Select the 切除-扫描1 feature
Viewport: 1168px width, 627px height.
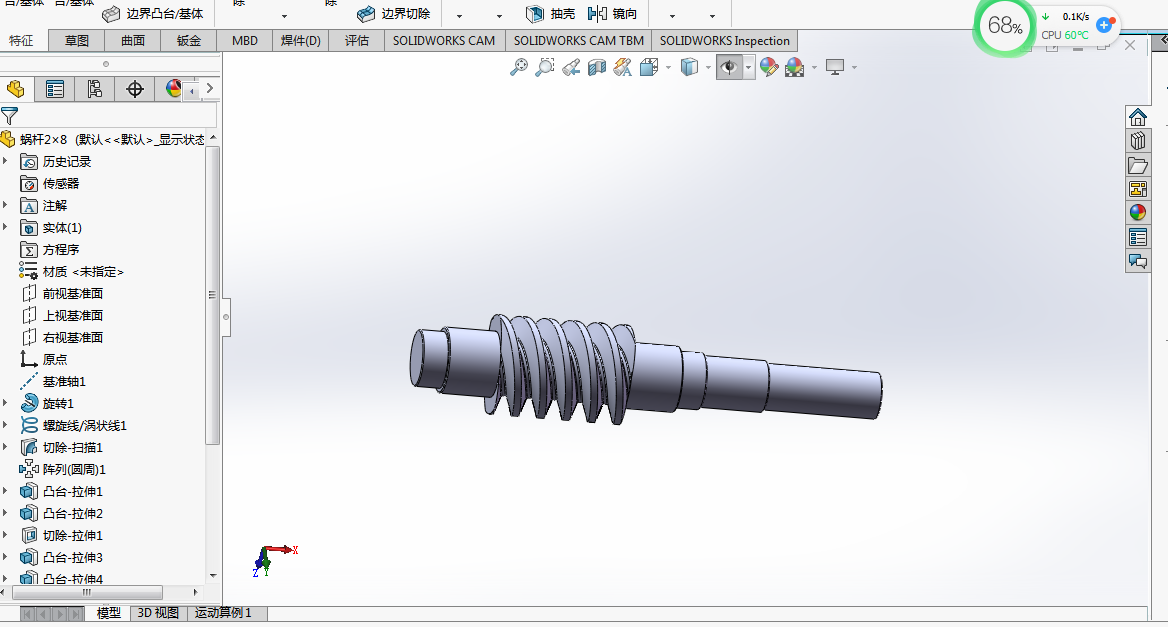click(62, 448)
